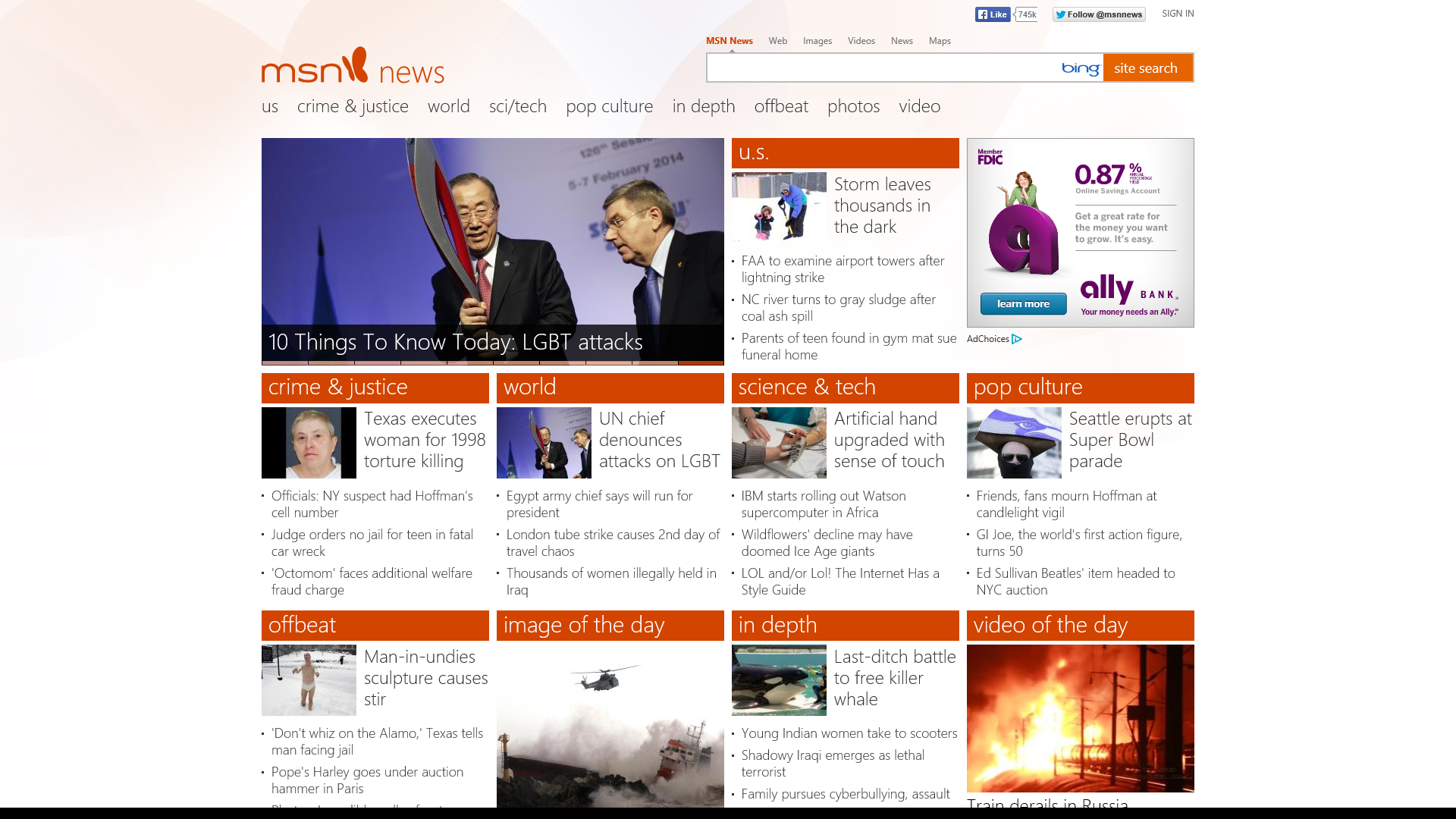Play the train derailment video of the day
Screen dimensions: 1456x819
tap(1080, 718)
